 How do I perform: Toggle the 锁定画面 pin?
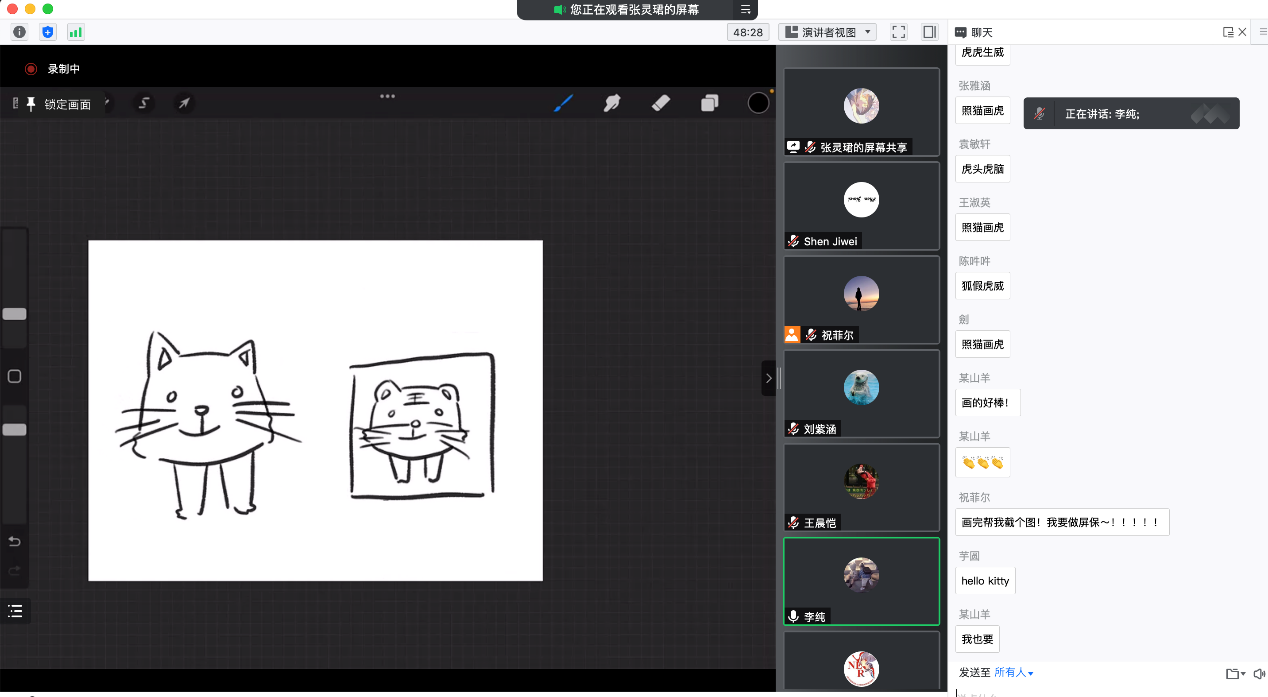pyautogui.click(x=31, y=104)
